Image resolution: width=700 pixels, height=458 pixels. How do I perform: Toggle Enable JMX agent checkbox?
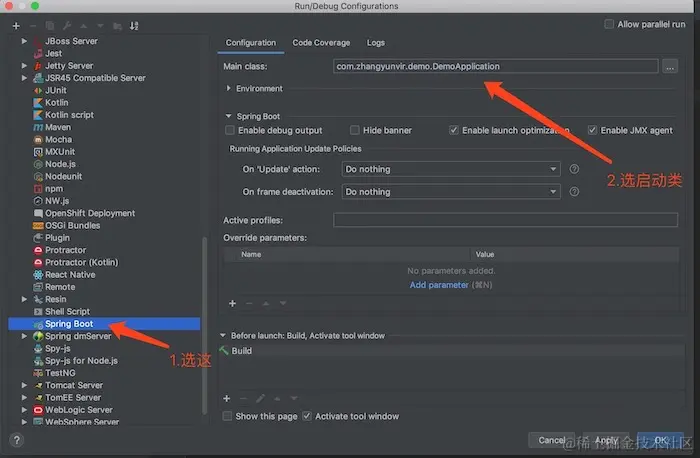tap(592, 130)
